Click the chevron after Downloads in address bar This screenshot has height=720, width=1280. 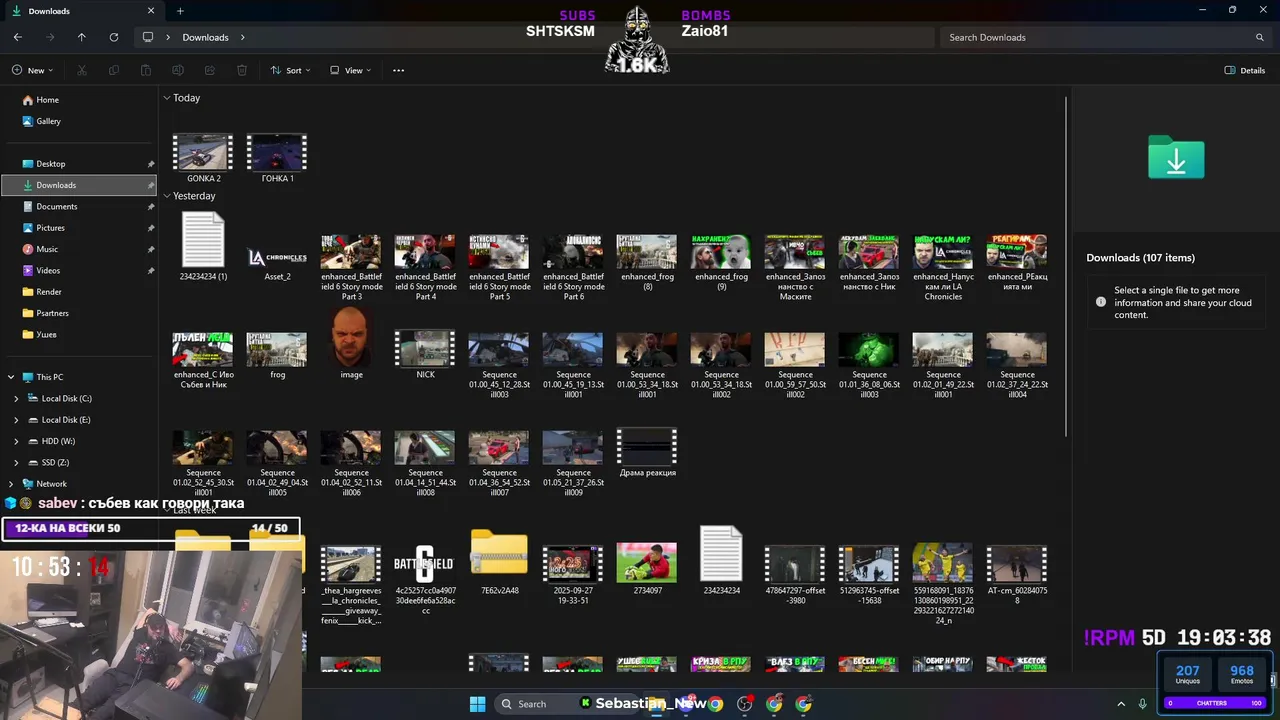click(x=242, y=37)
